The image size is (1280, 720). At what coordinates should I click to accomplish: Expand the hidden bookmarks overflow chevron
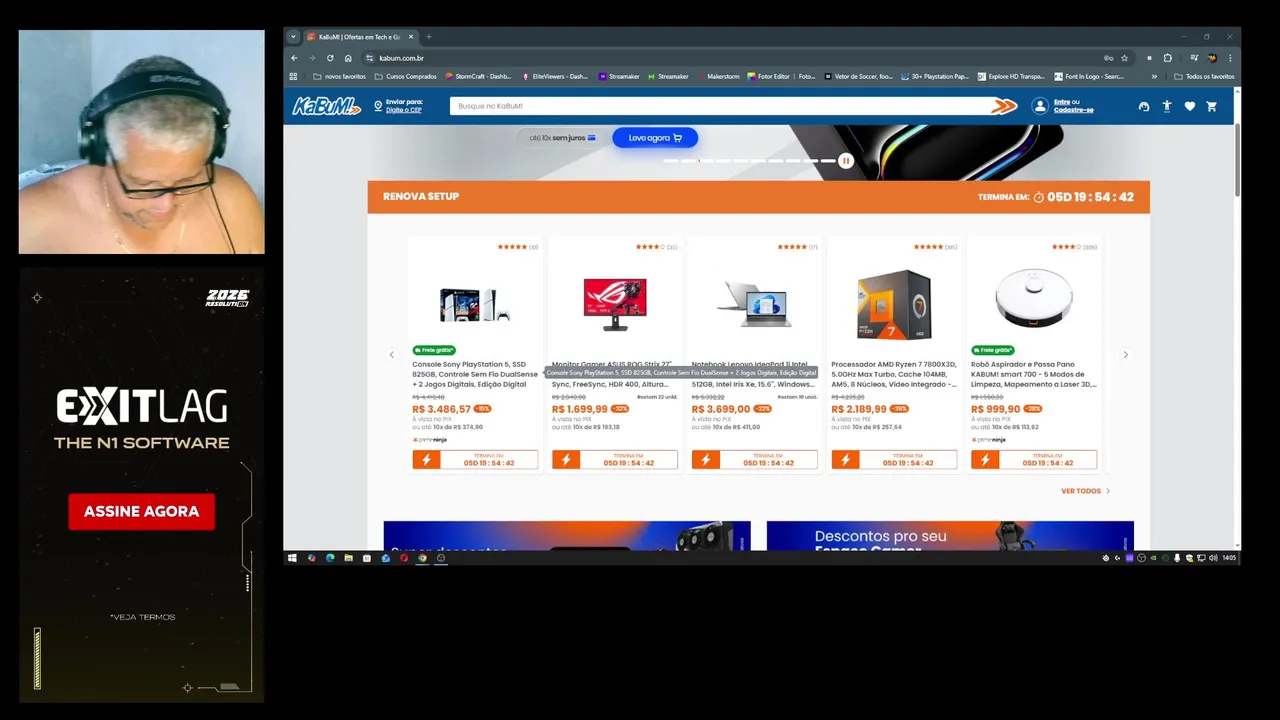pyautogui.click(x=1154, y=76)
